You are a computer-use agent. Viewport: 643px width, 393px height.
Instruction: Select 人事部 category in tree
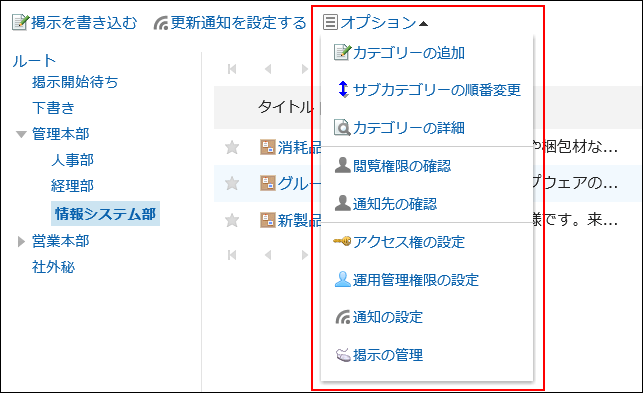click(72, 160)
